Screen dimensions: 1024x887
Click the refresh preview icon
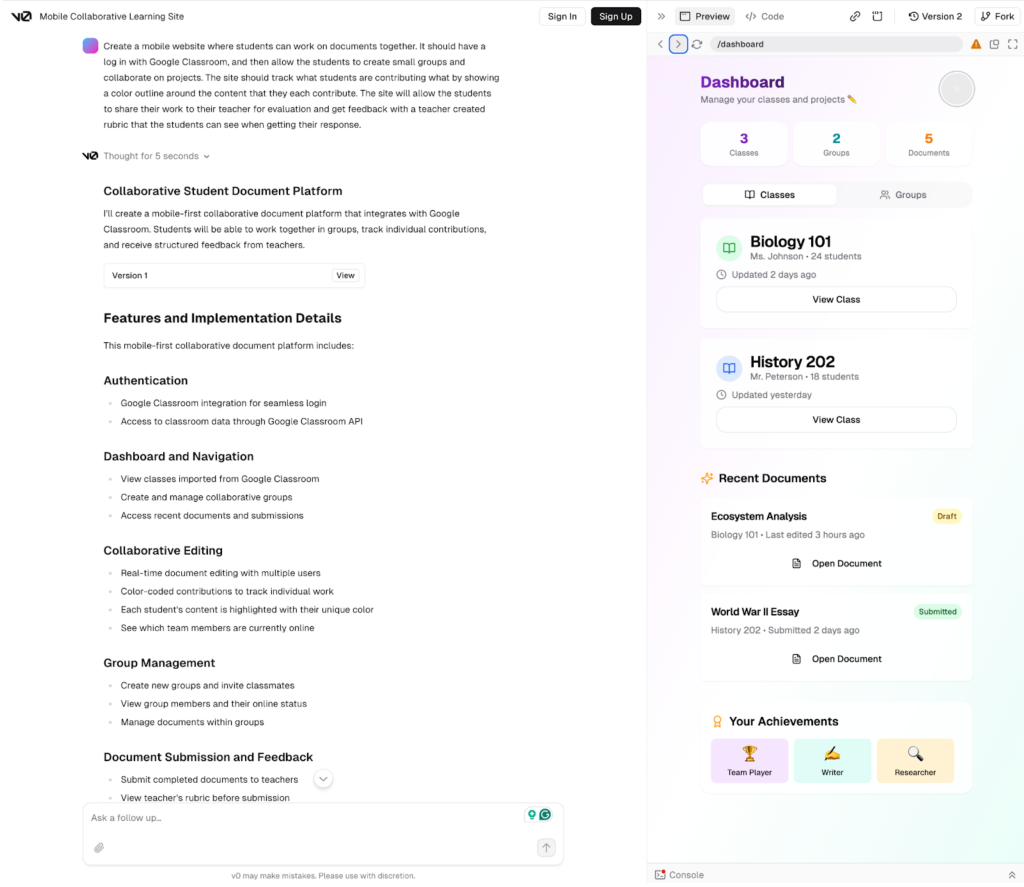point(697,44)
